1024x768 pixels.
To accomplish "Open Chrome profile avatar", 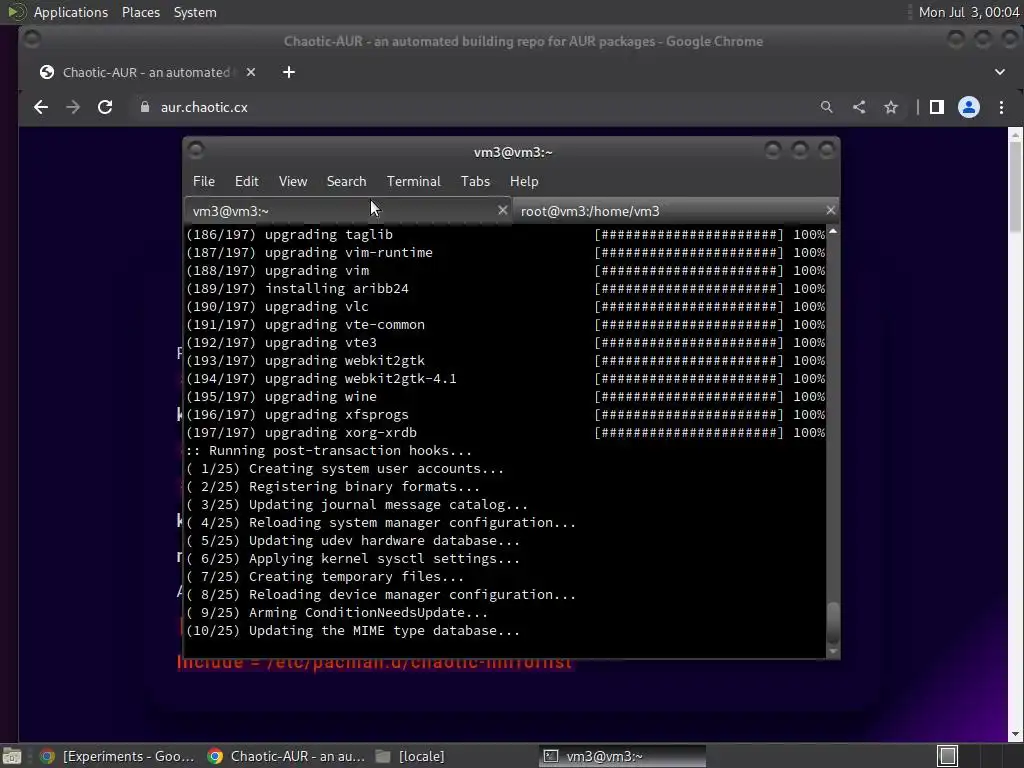I will (x=968, y=107).
